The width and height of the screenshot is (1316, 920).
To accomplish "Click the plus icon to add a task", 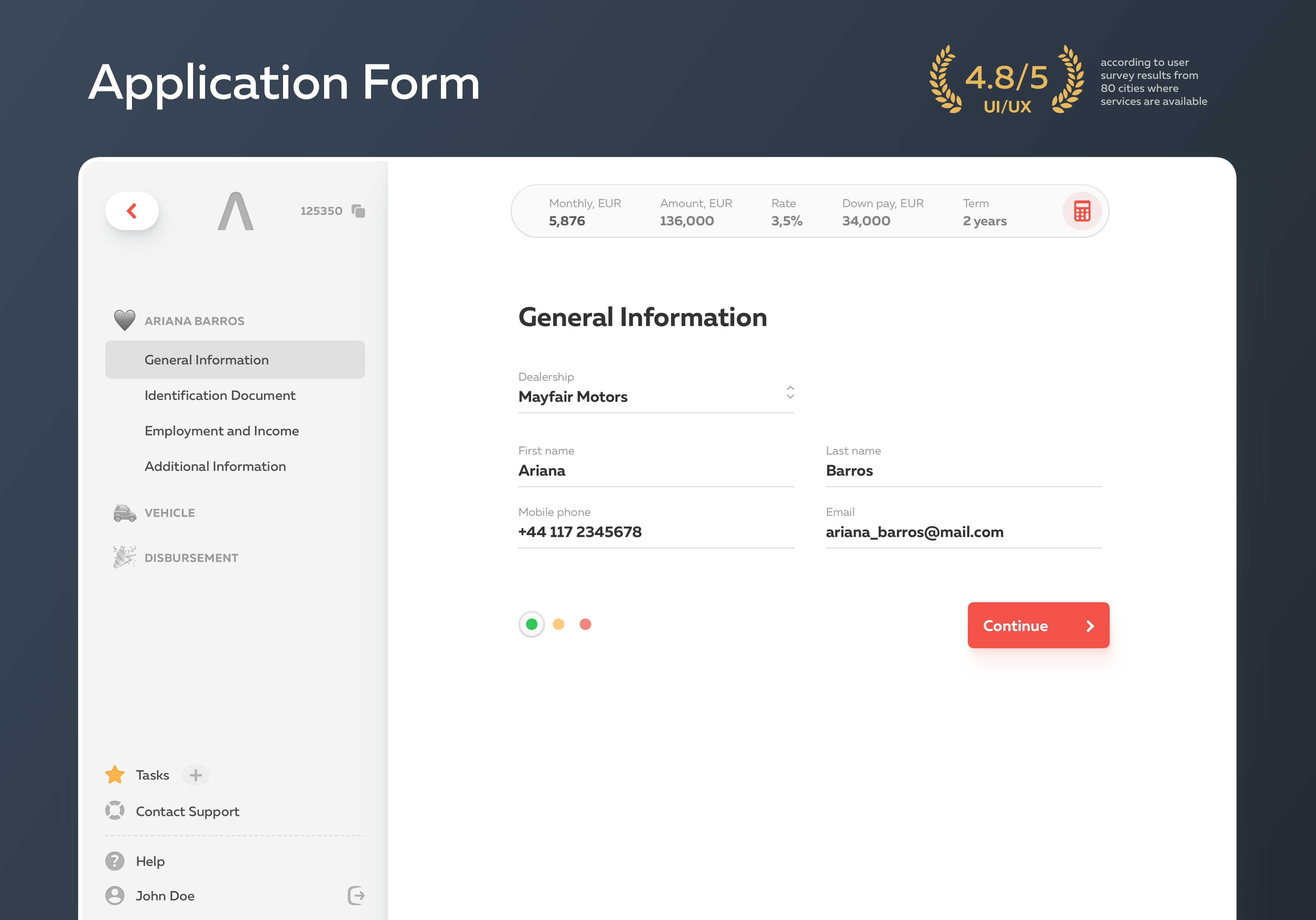I will tap(195, 775).
